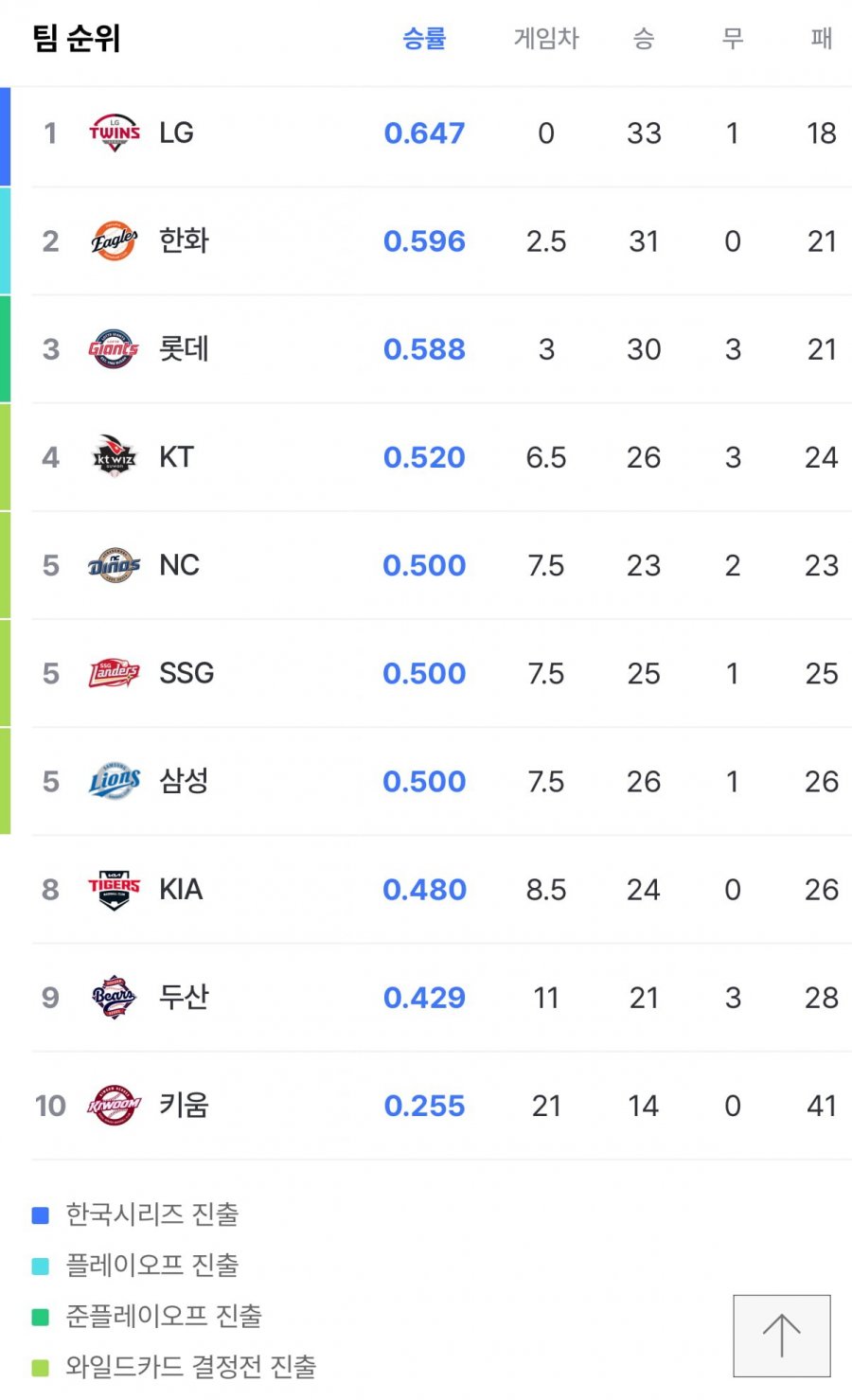This screenshot has width=852, height=1400.
Task: Click the SSG Landers team logo
Action: click(115, 673)
